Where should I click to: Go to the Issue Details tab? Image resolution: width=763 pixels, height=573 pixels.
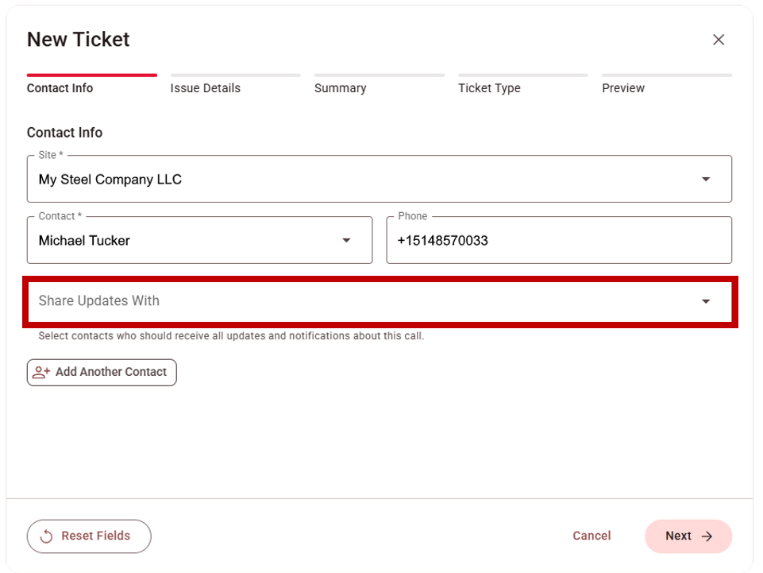pos(205,88)
